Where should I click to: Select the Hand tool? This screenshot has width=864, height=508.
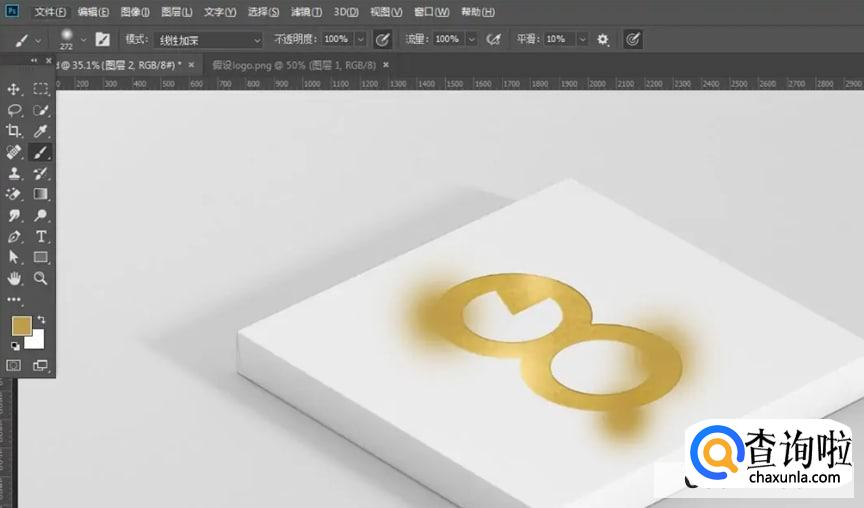[14, 278]
